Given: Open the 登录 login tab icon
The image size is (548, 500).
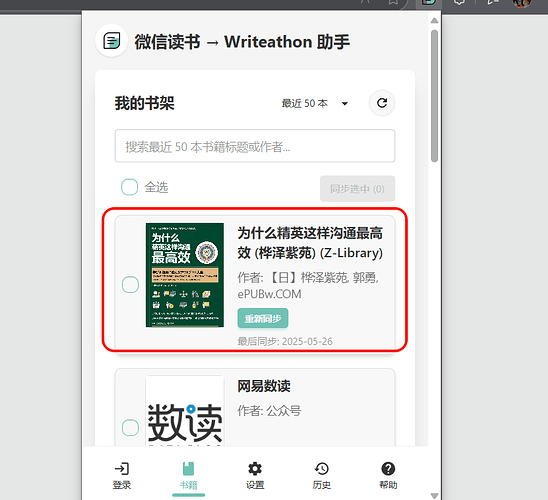Looking at the screenshot, I should coord(122,469).
